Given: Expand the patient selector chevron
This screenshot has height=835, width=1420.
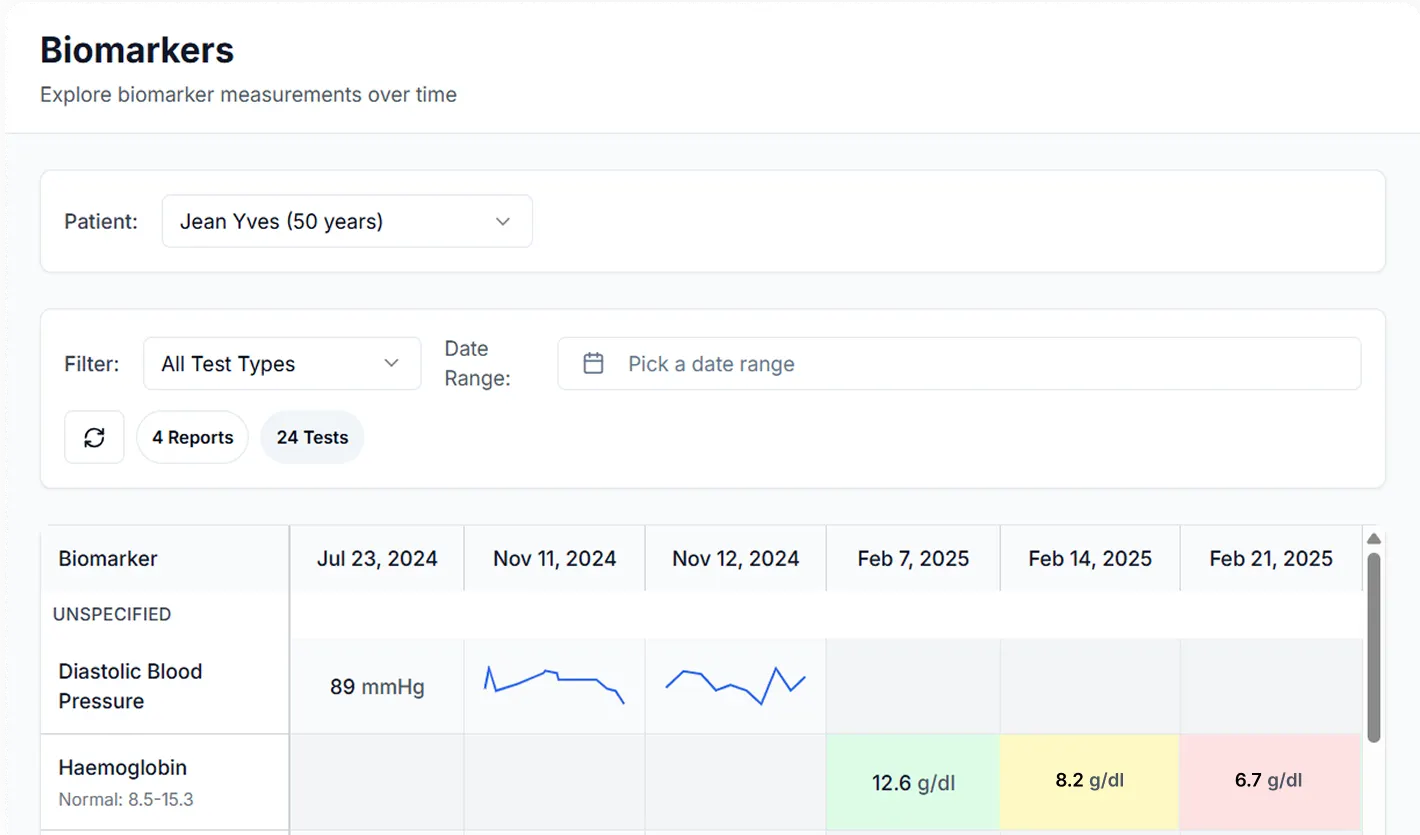Looking at the screenshot, I should pyautogui.click(x=502, y=221).
